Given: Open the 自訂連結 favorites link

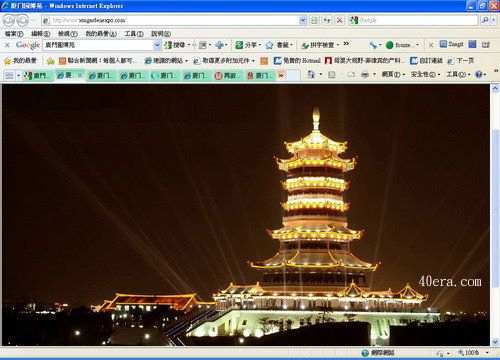Looking at the screenshot, I should pyautogui.click(x=427, y=61).
